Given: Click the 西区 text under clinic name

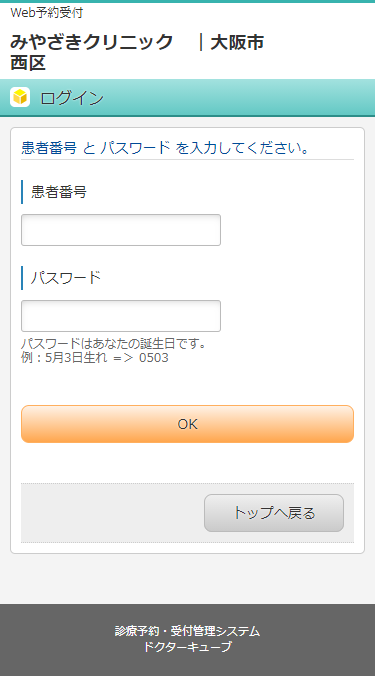Looking at the screenshot, I should [28, 63].
